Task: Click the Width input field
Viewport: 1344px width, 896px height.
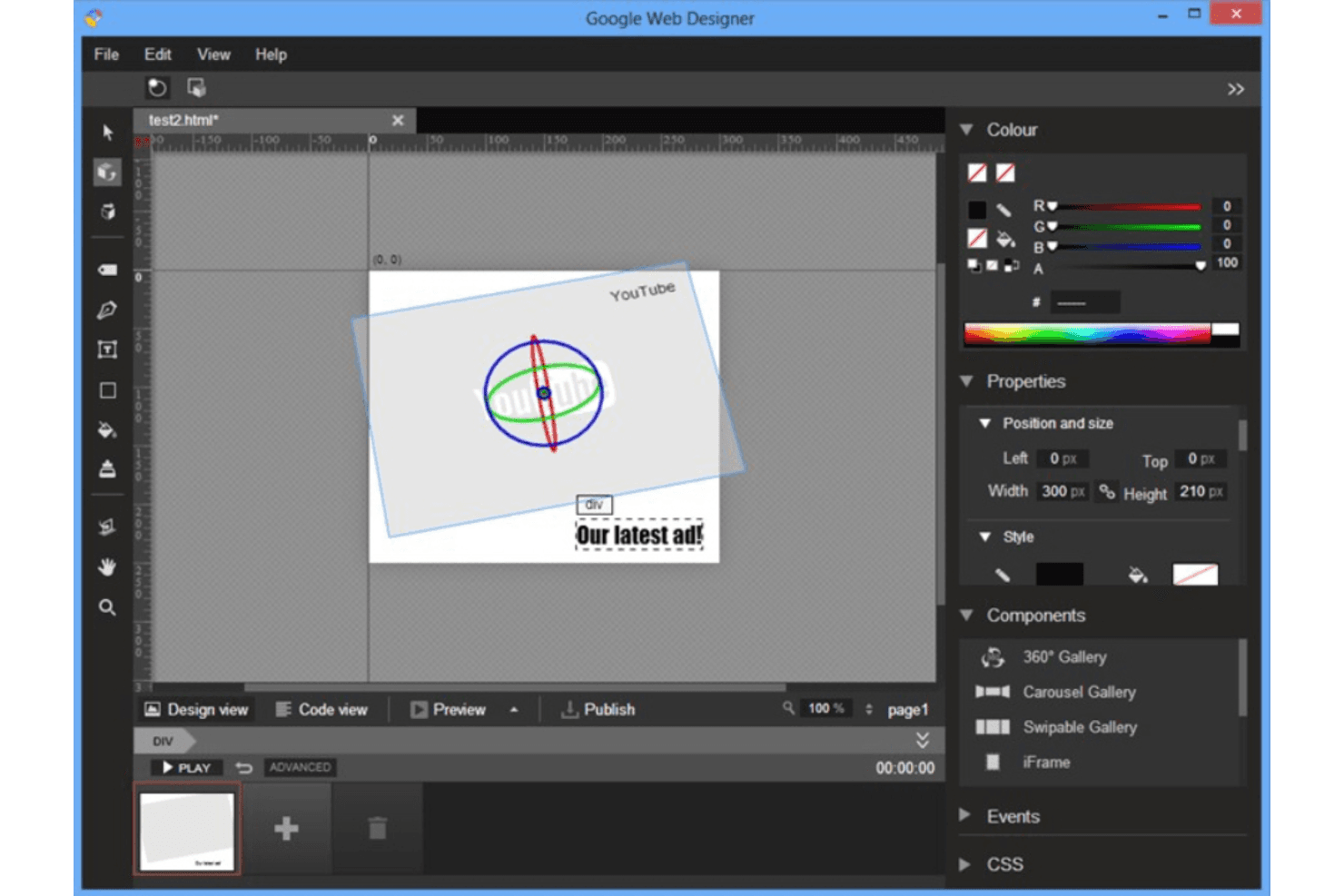Action: tap(1062, 491)
